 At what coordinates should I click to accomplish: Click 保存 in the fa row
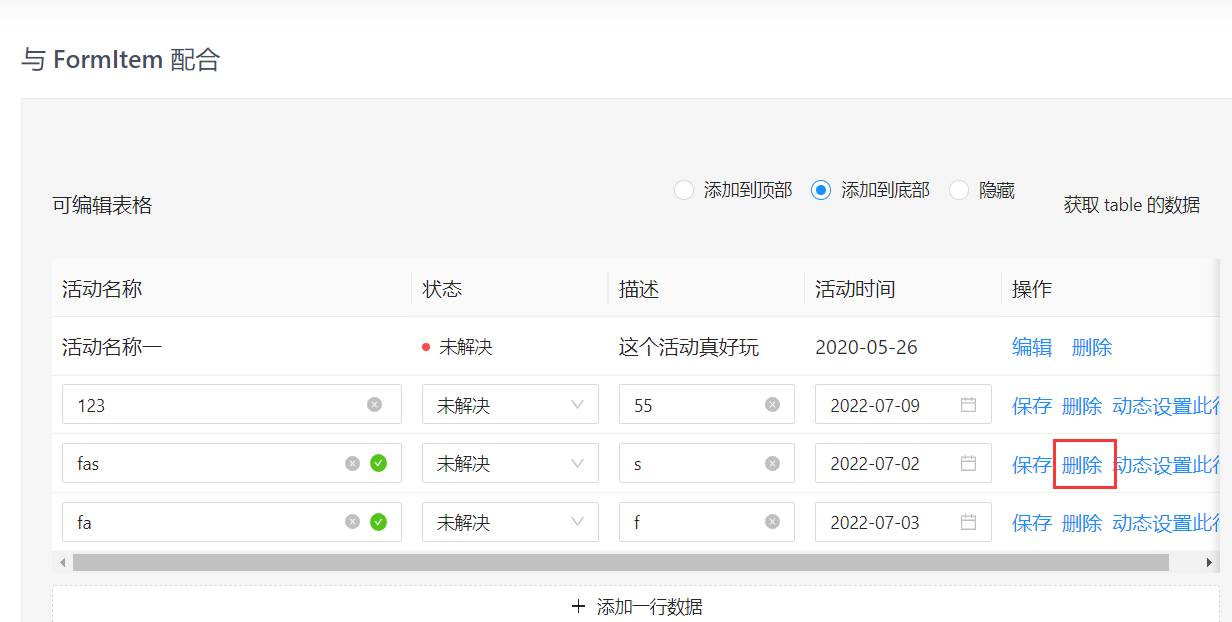click(1032, 522)
